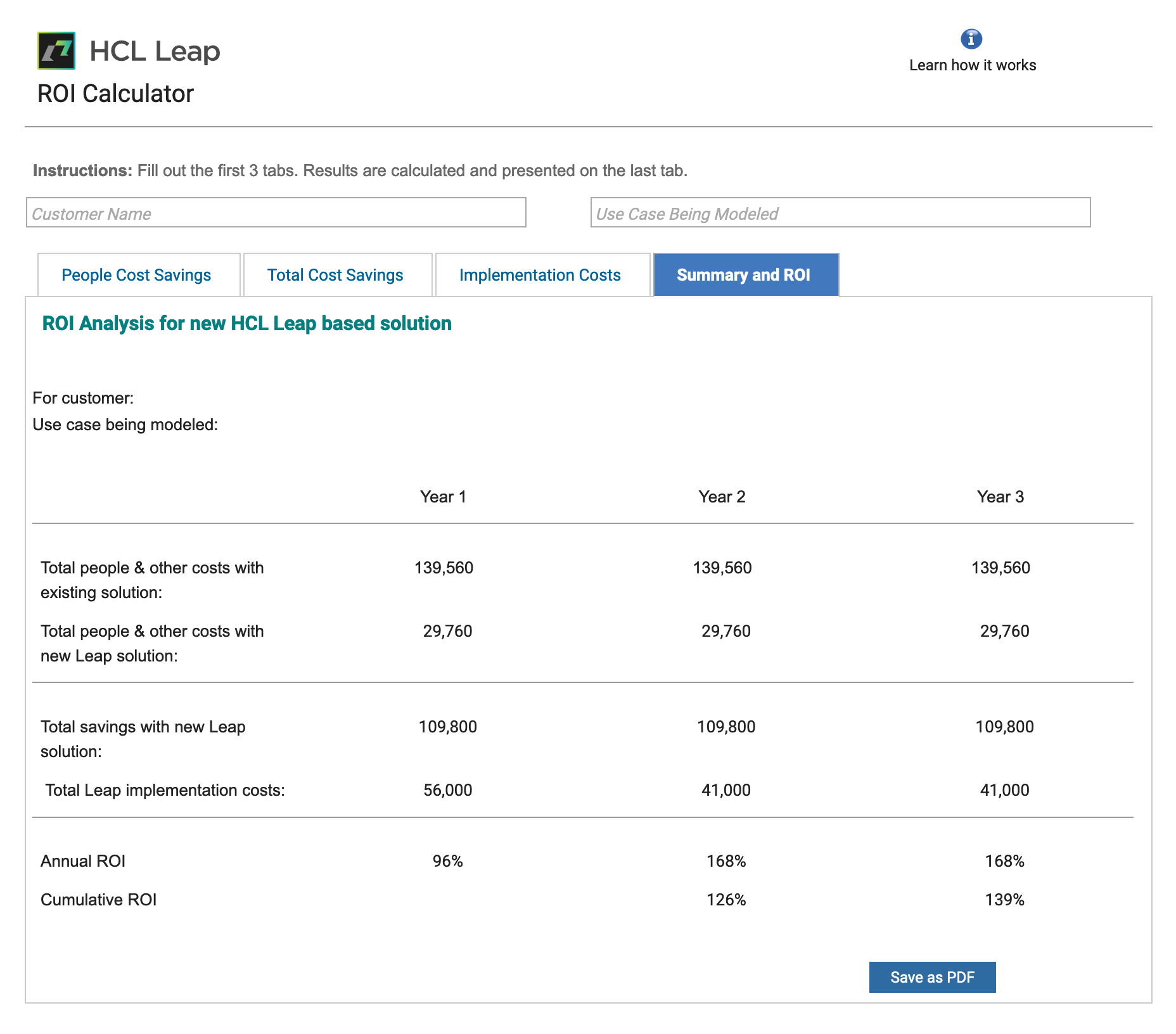Click Year 2 new Leap cost 29,760

coord(725,631)
